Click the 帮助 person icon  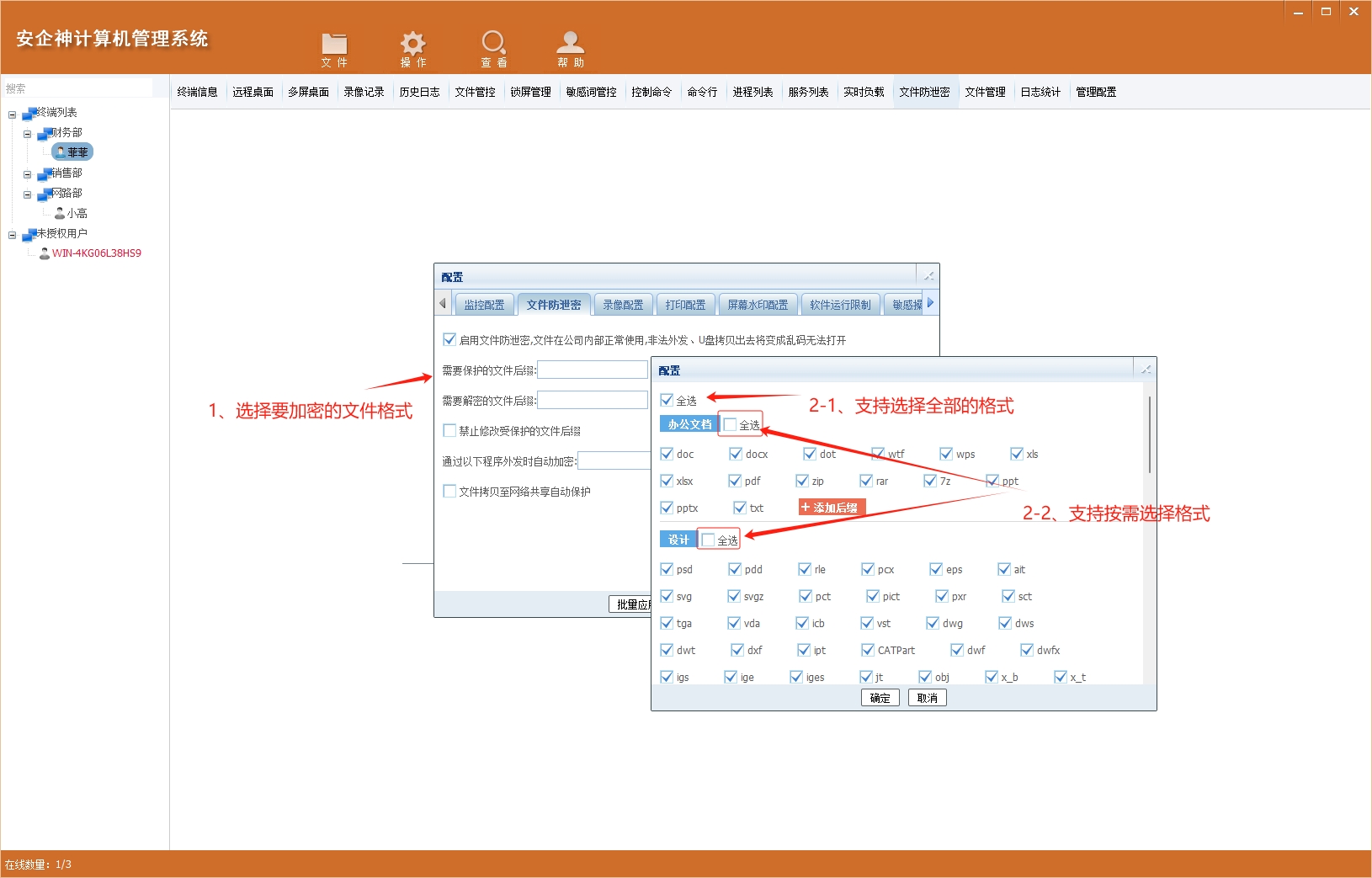click(x=570, y=42)
